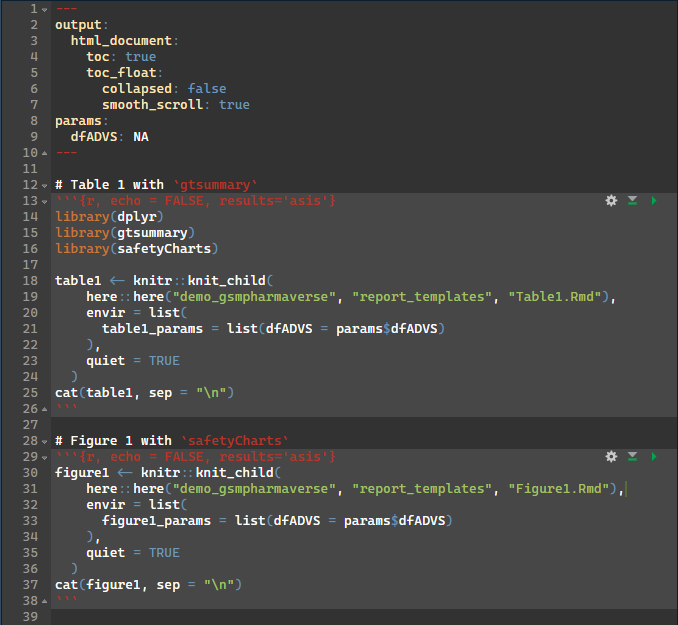Click the fold marker at line 38
This screenshot has width=678, height=625.
[x=44, y=601]
